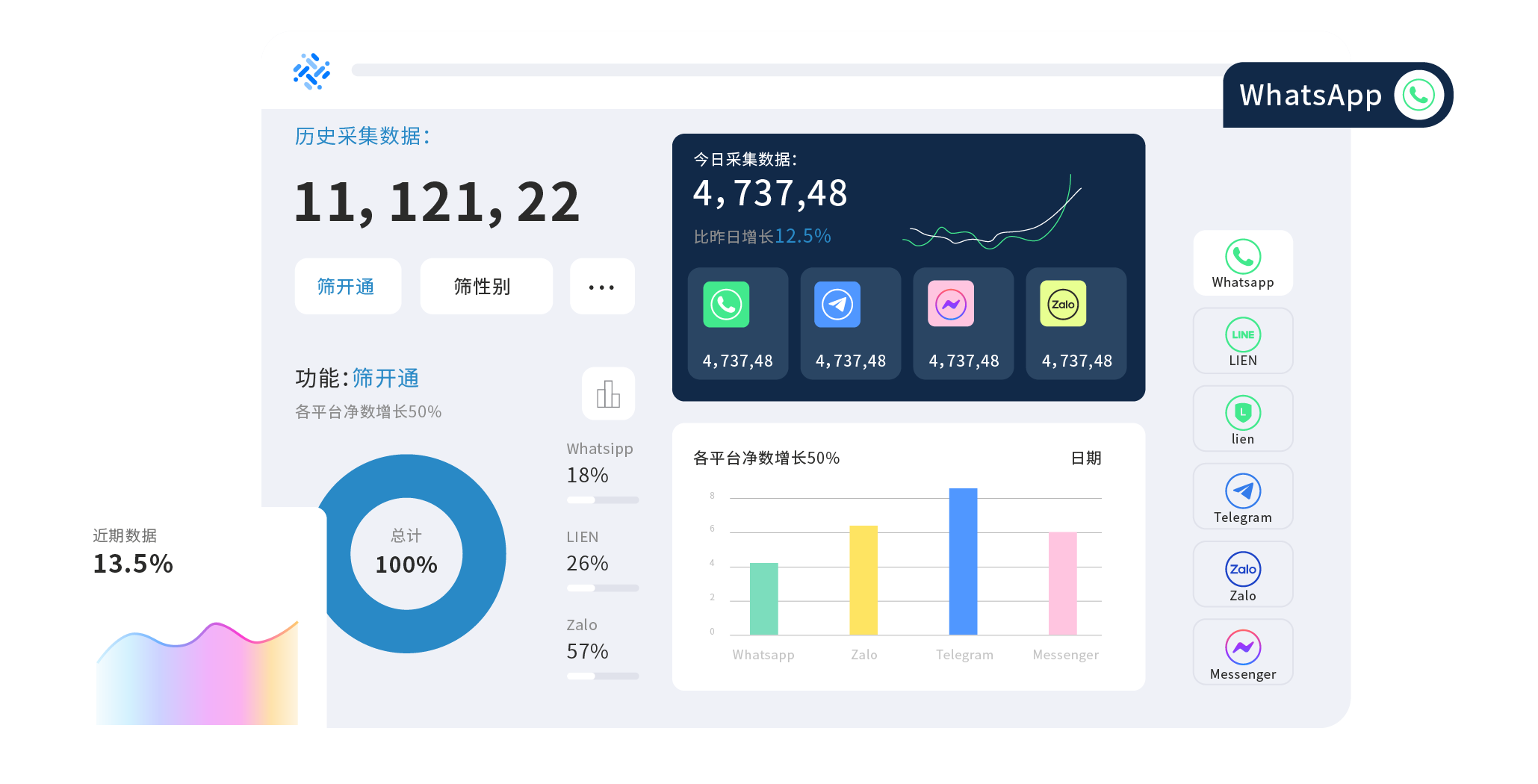This screenshot has height=784, width=1538.
Task: Click the green Whatsapp chart bar
Action: 763,599
